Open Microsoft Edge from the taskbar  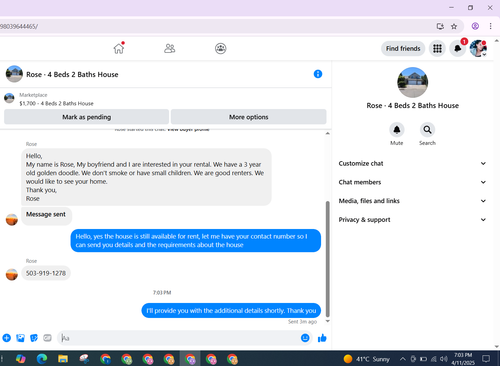pyautogui.click(x=42, y=359)
